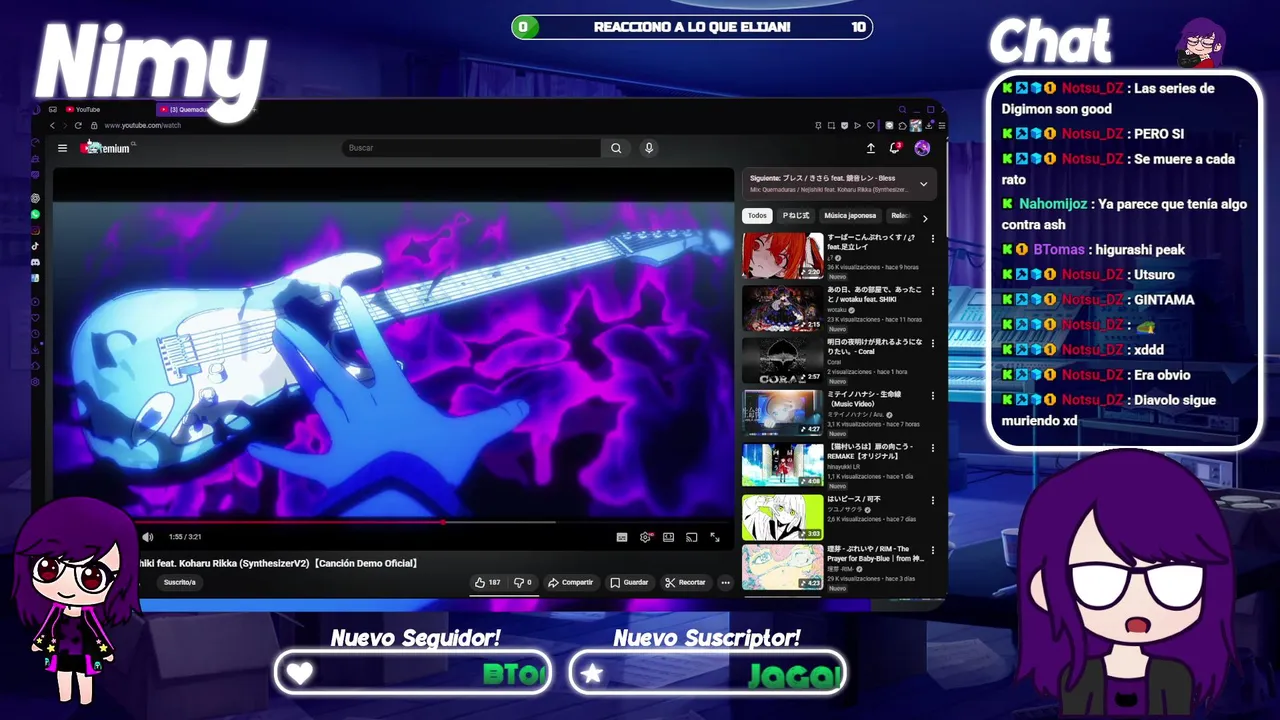Open more actions menu beside Recortar
1280x720 pixels.
point(725,582)
